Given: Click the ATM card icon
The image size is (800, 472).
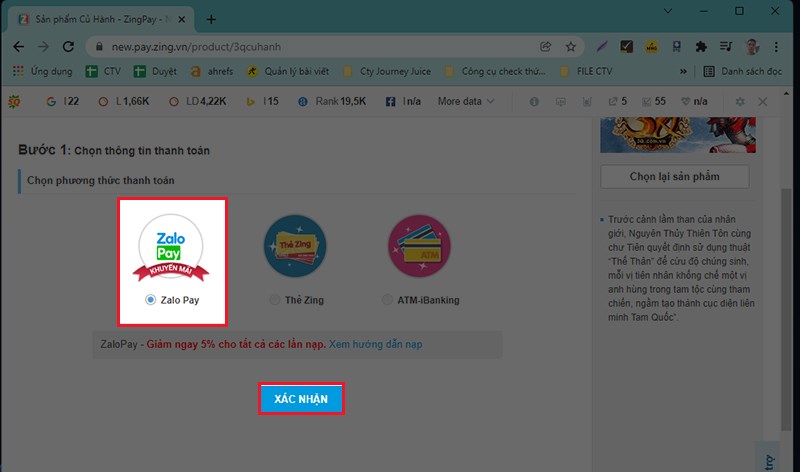Looking at the screenshot, I should (419, 246).
